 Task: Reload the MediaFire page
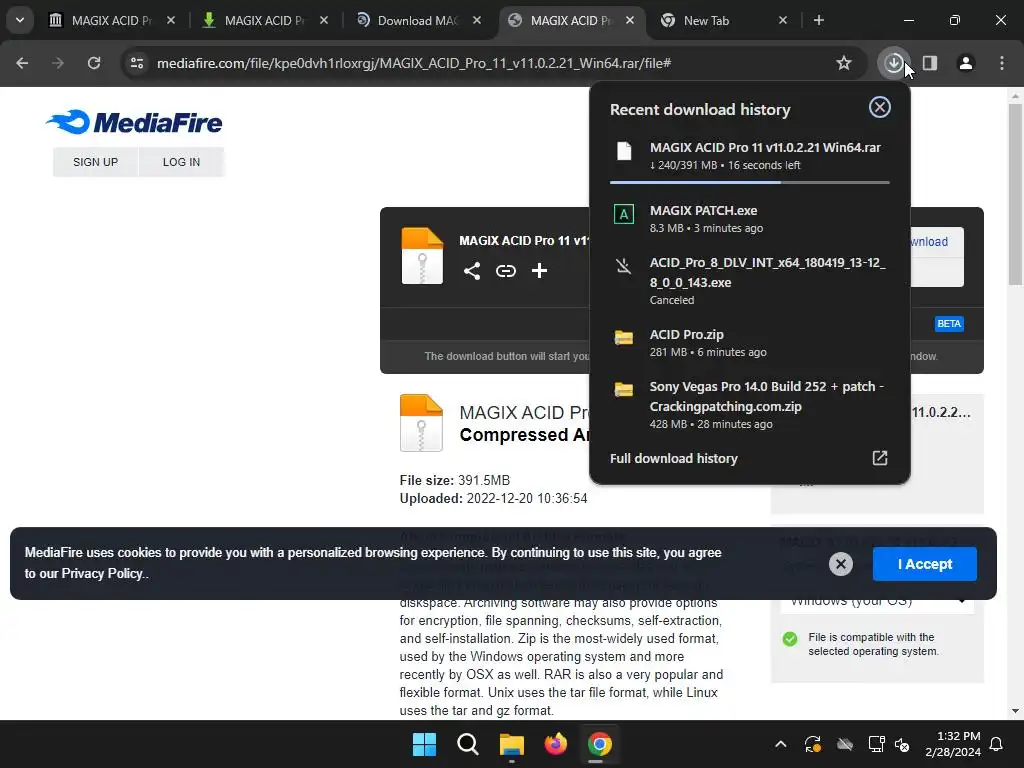point(94,63)
